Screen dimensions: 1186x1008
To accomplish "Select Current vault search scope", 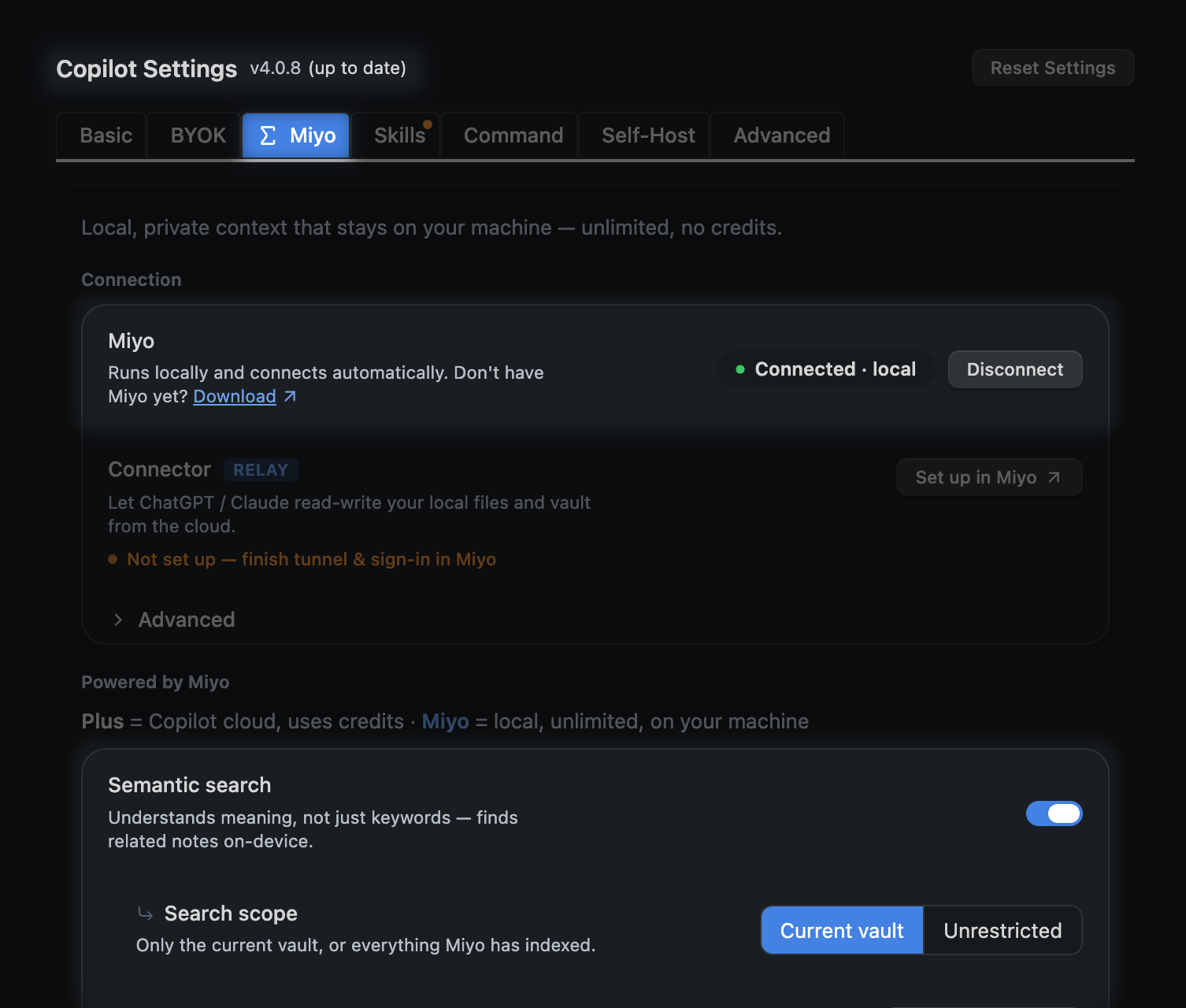I will 842,930.
